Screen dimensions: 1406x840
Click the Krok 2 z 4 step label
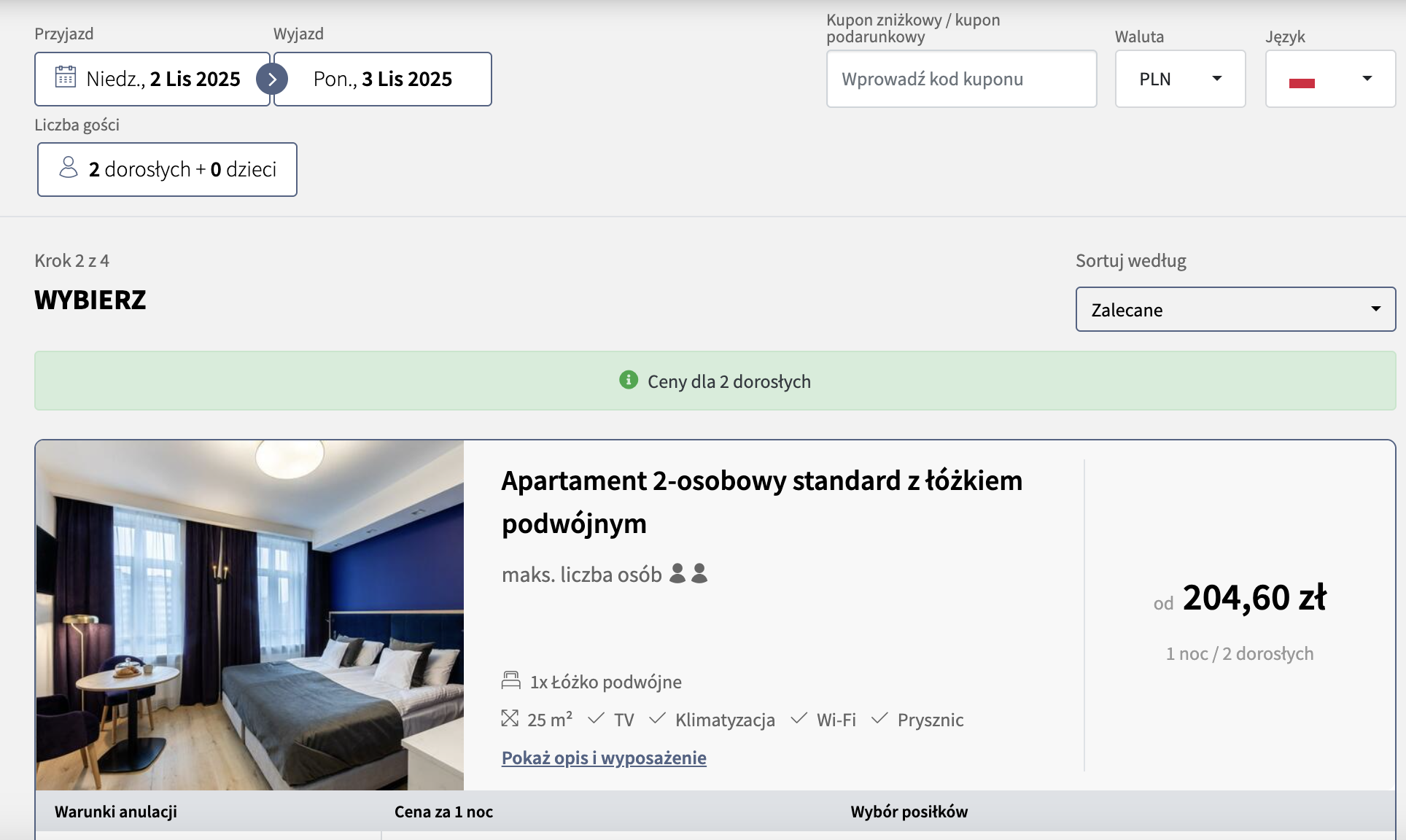click(71, 260)
